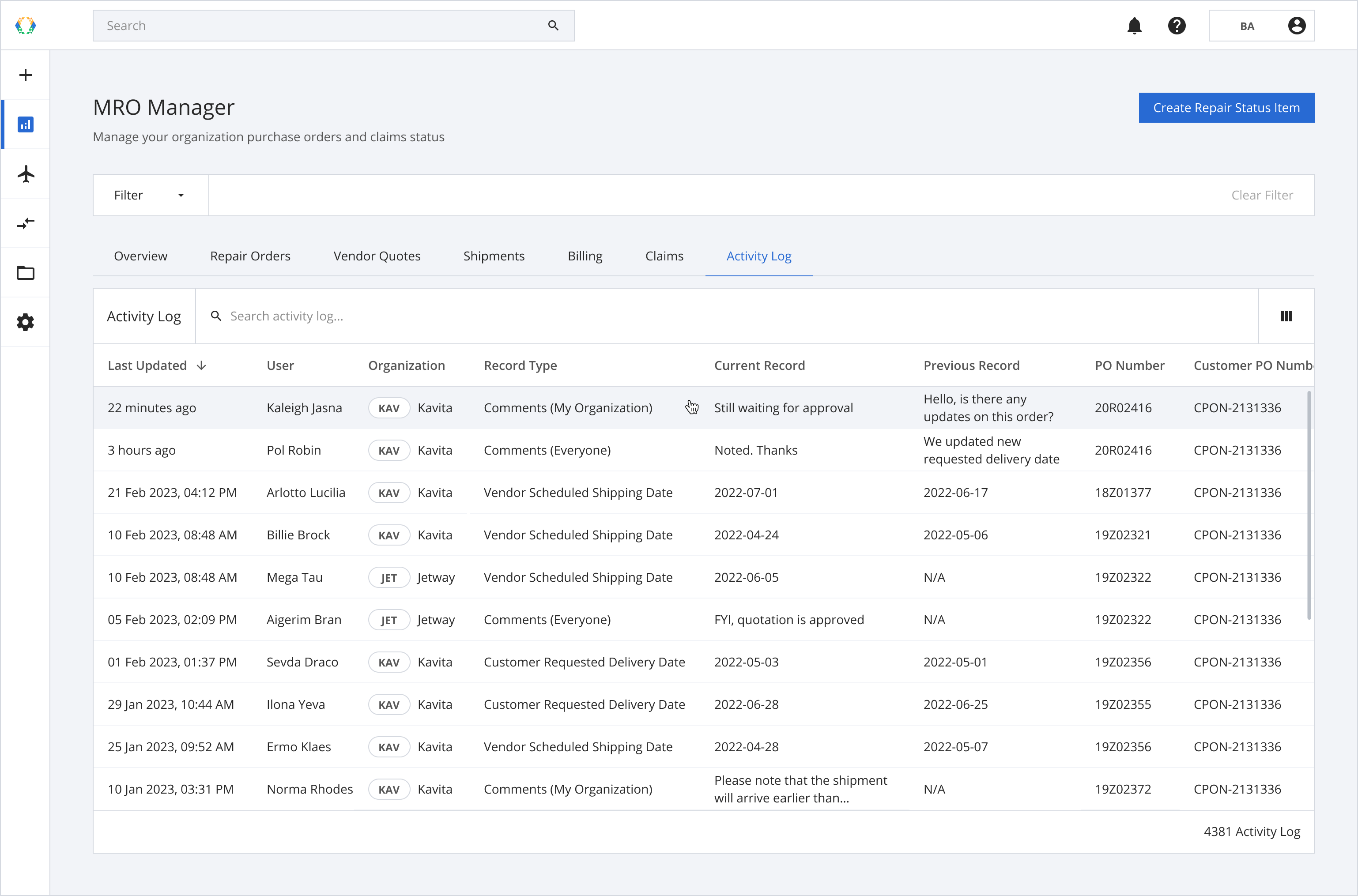Click 'Noted. Thanks' current record cell
Image resolution: width=1358 pixels, height=896 pixels.
[755, 450]
